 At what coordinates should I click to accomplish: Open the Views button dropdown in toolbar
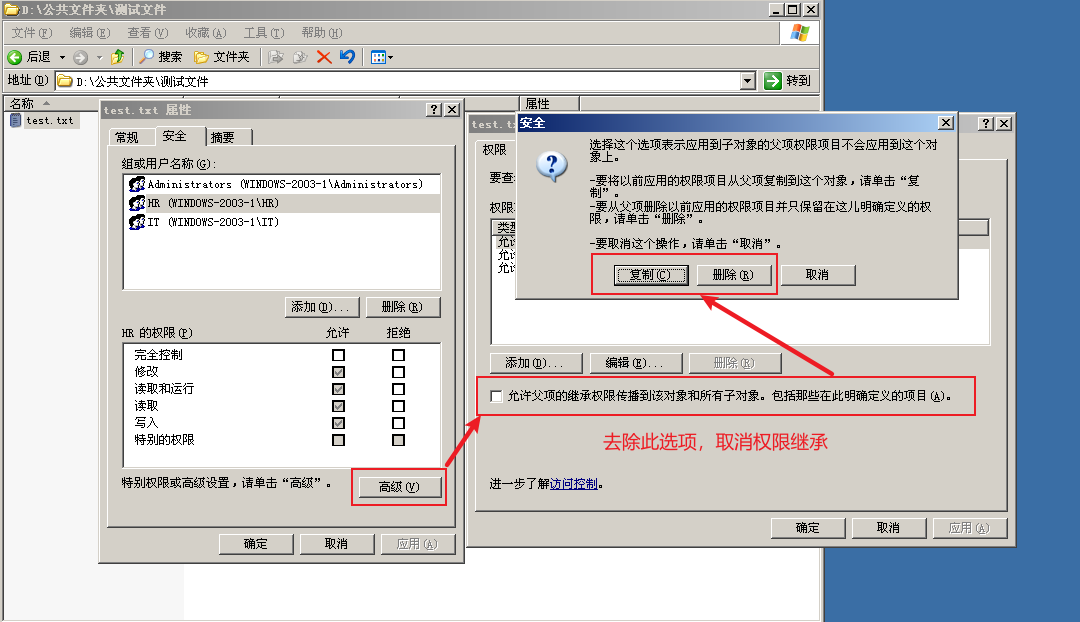click(382, 57)
